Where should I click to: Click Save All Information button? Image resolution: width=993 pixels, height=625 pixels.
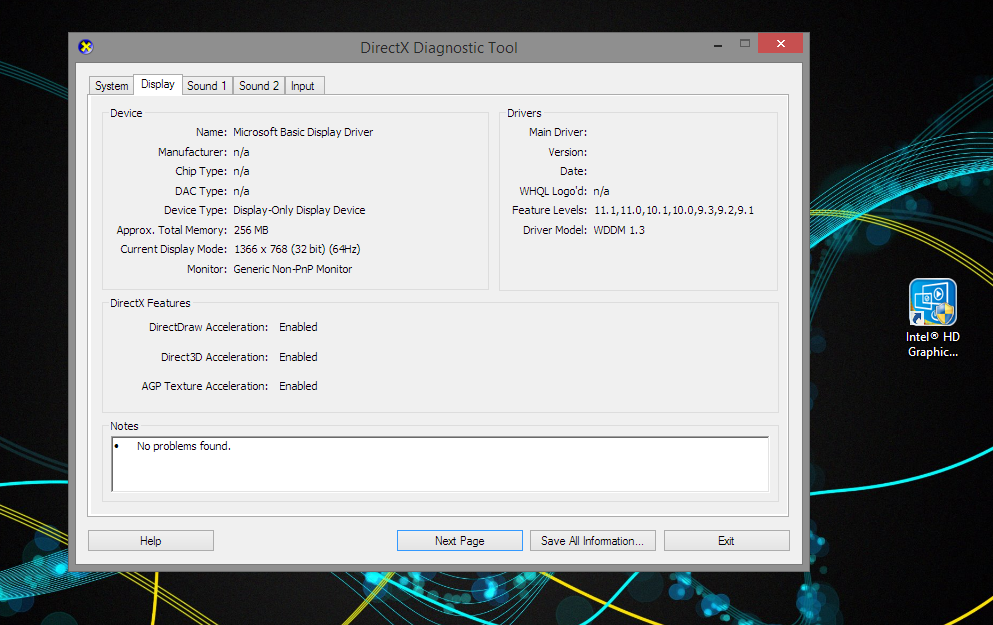pyautogui.click(x=593, y=541)
